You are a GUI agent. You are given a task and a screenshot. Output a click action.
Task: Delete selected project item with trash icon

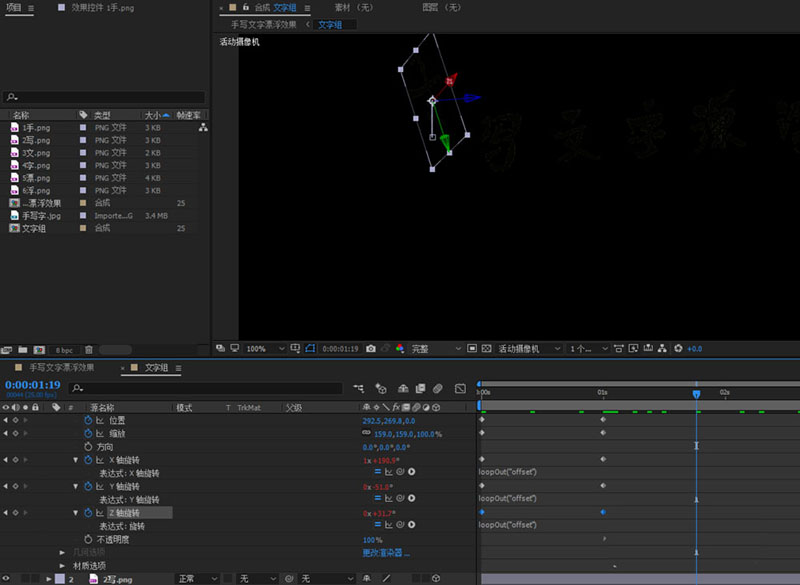(x=89, y=350)
